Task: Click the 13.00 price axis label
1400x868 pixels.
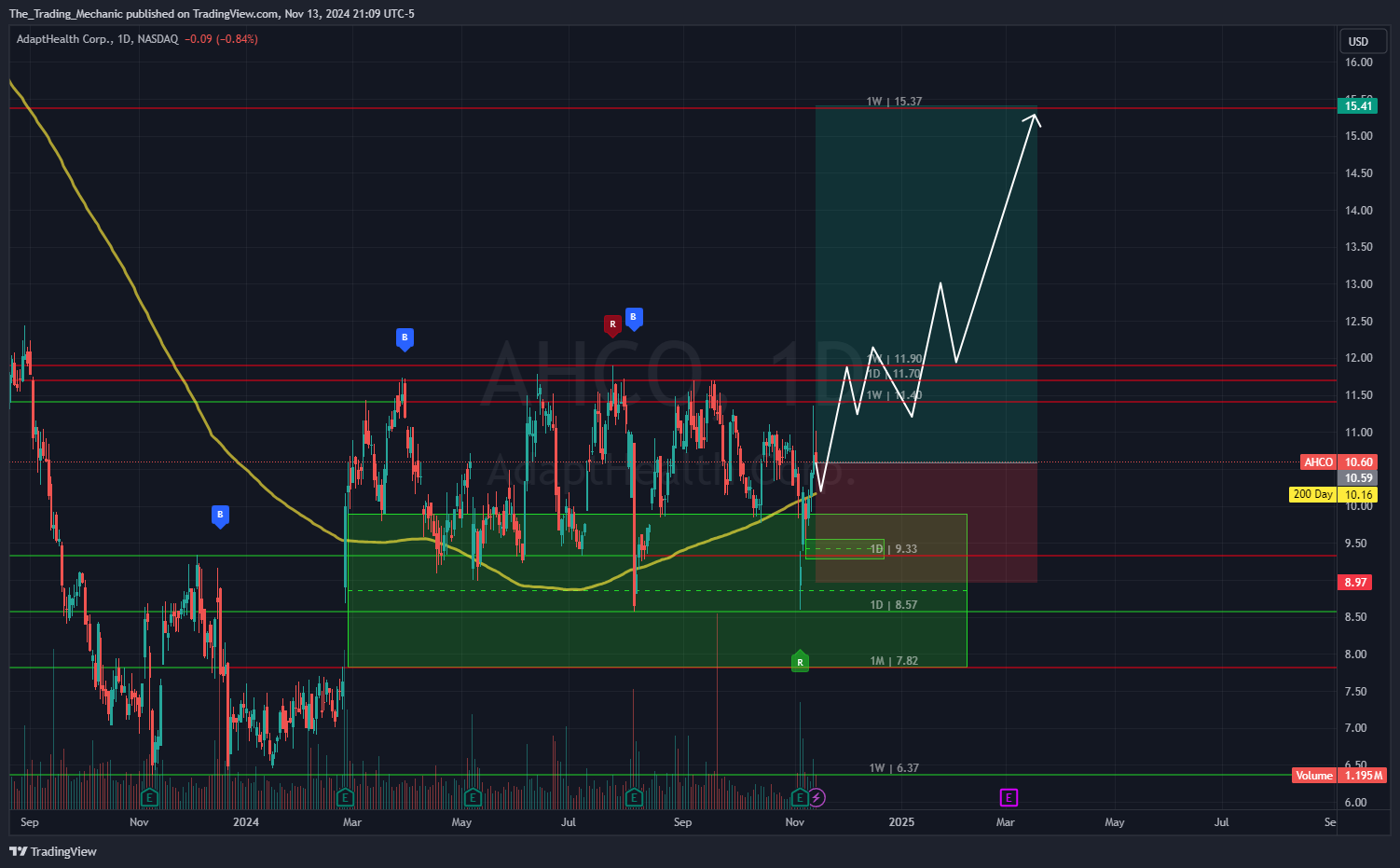Action: 1358,284
